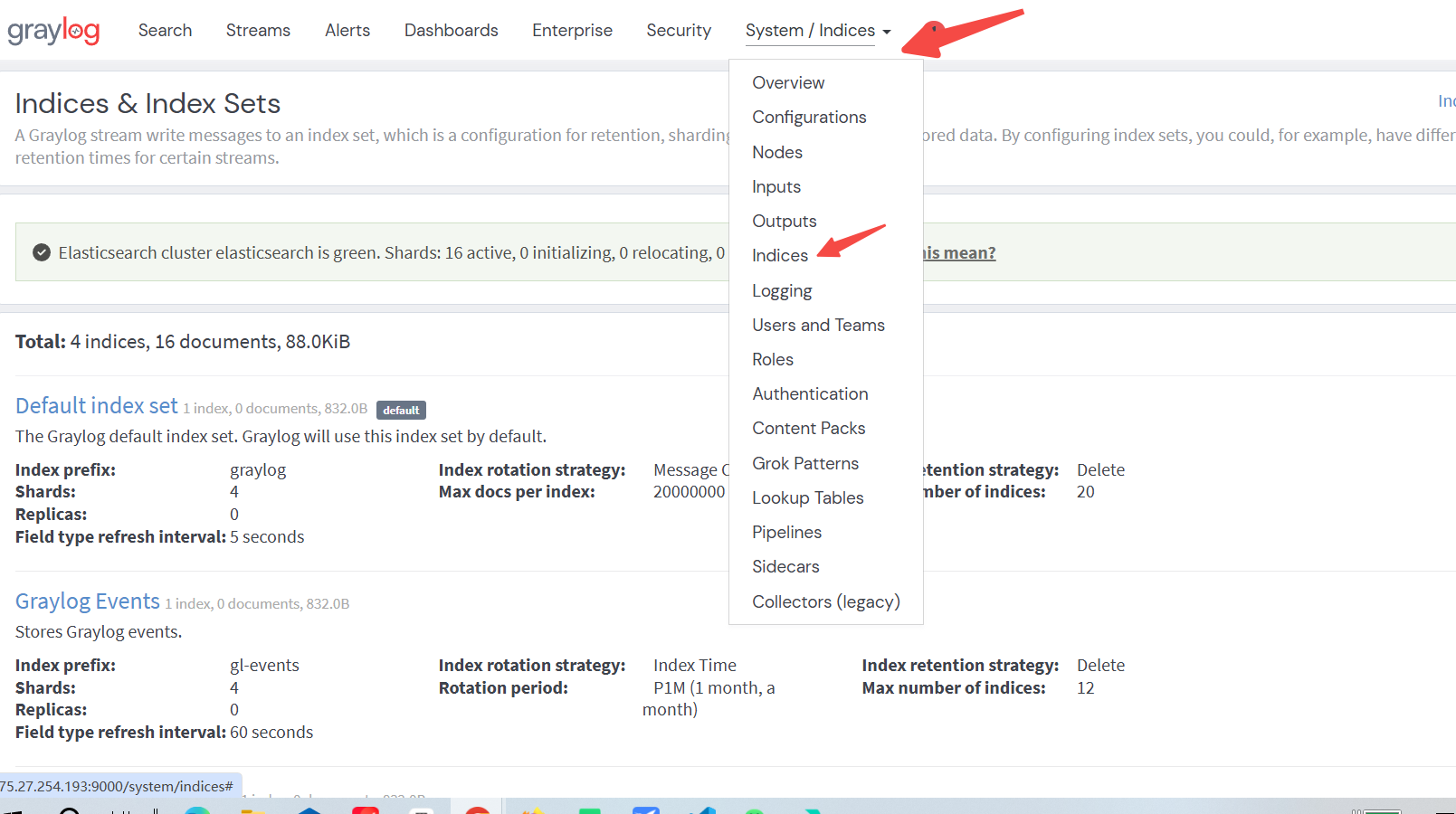Click the 'gl-events' index prefix value
The width and height of the screenshot is (1456, 814).
[264, 665]
